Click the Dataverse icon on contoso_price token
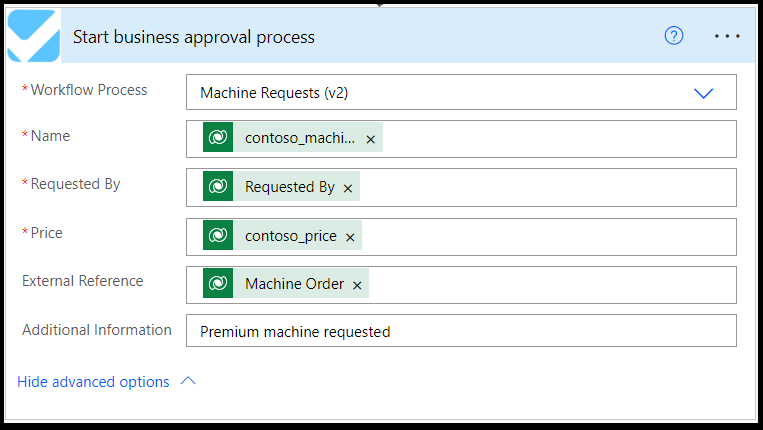The width and height of the screenshot is (763, 430). [x=218, y=236]
